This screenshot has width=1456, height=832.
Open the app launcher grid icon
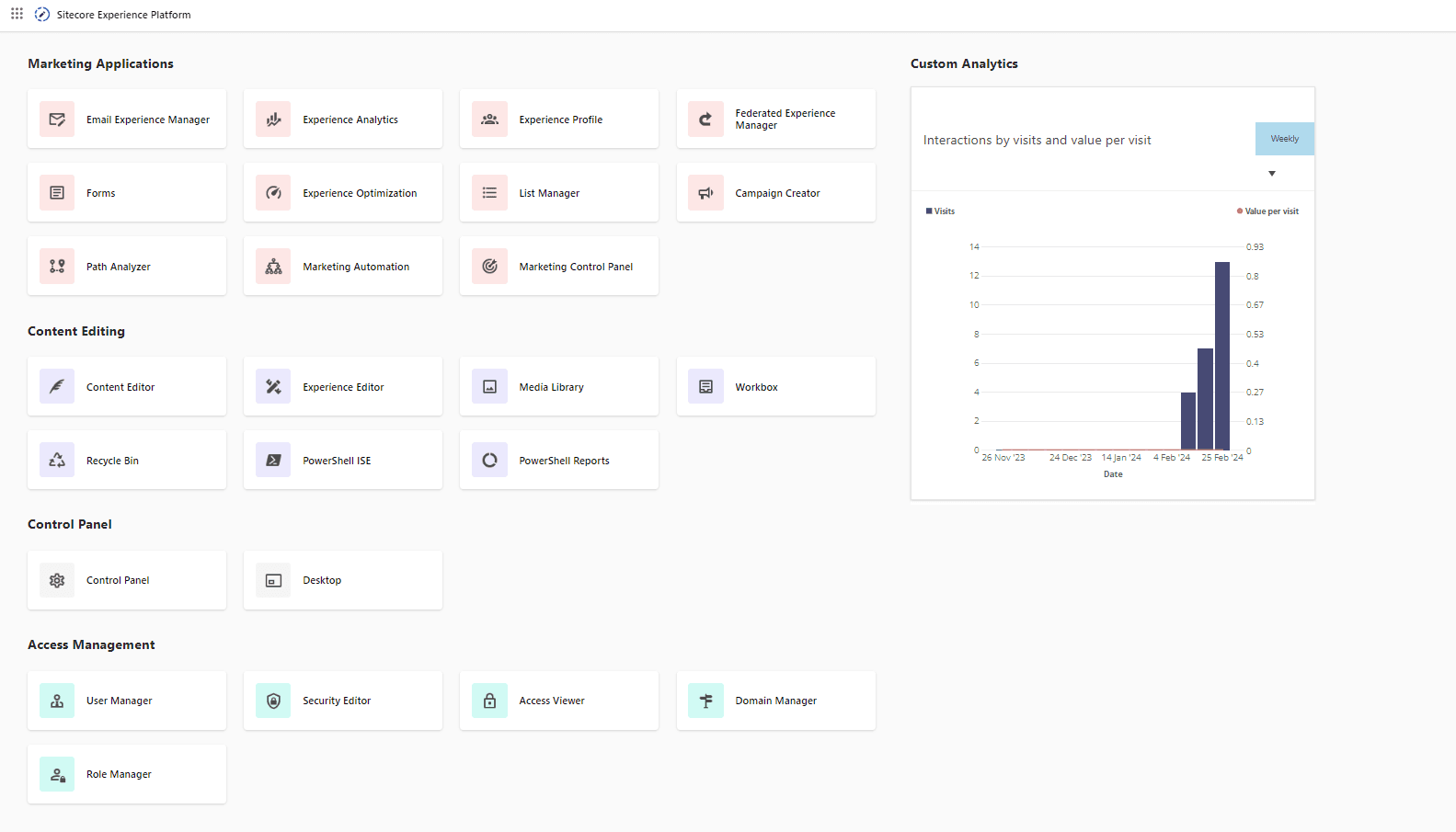coord(17,14)
